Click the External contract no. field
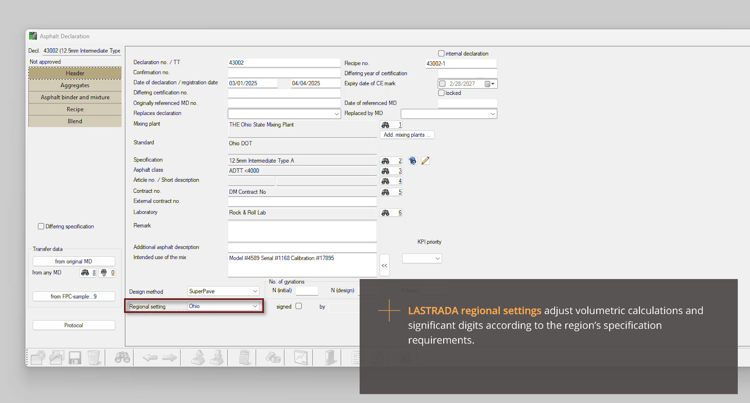750x403 pixels. point(302,202)
